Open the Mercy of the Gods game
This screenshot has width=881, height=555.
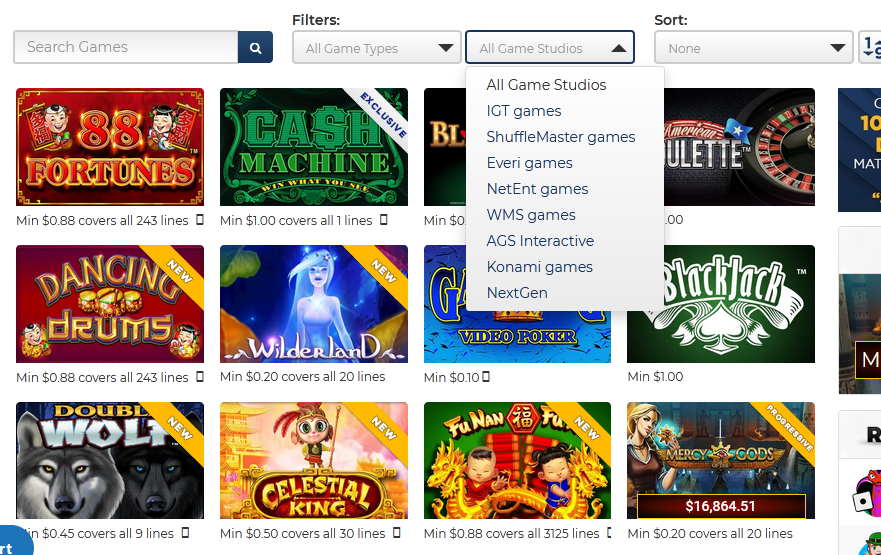click(721, 461)
